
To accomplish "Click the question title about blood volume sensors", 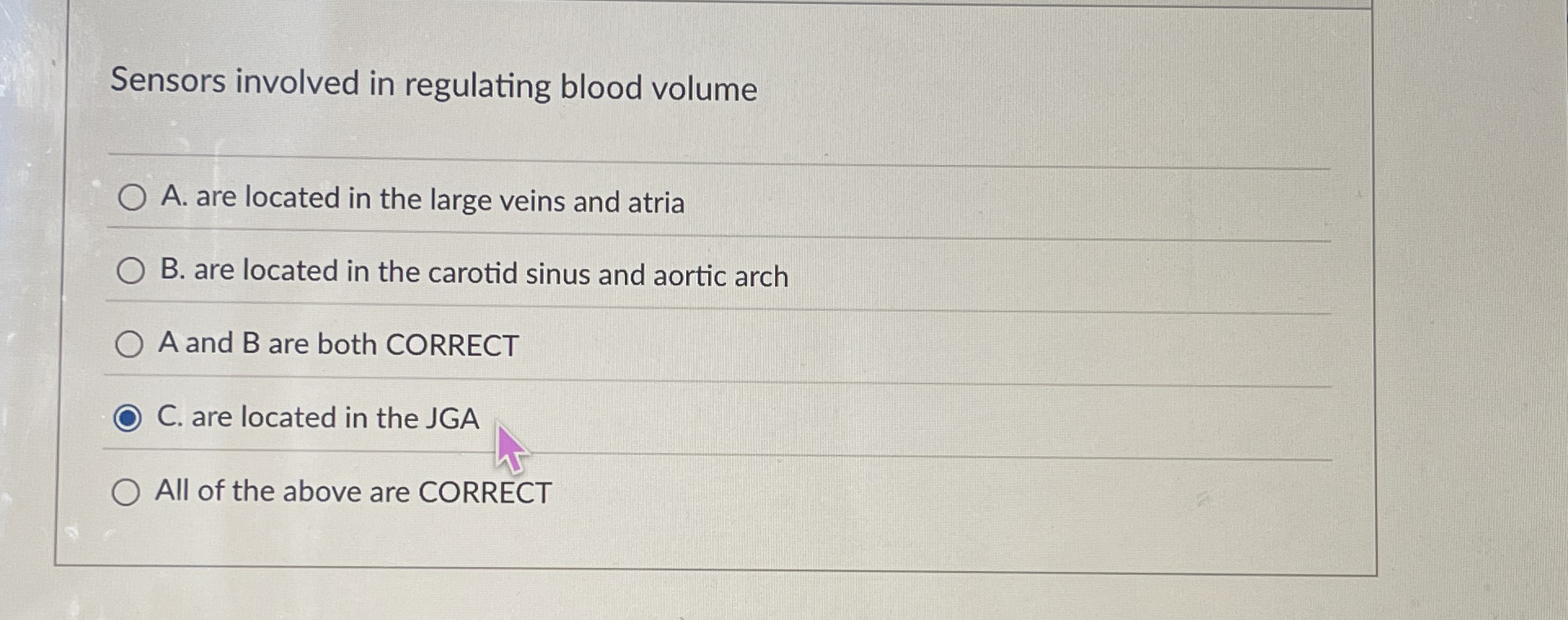I will click(x=435, y=84).
